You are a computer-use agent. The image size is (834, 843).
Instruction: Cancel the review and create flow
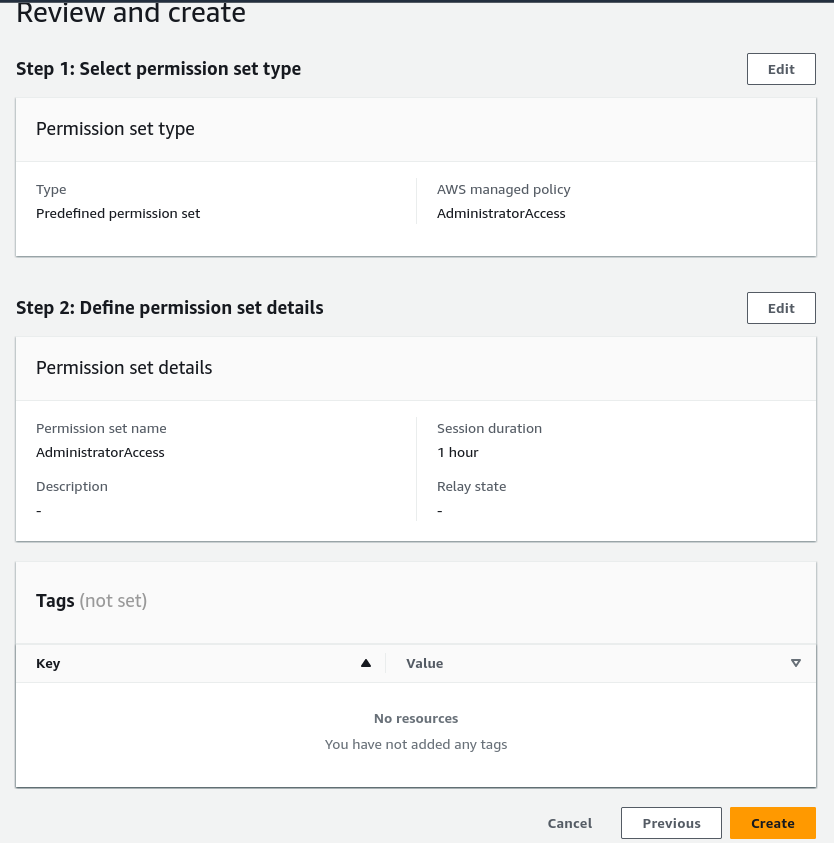click(x=569, y=822)
